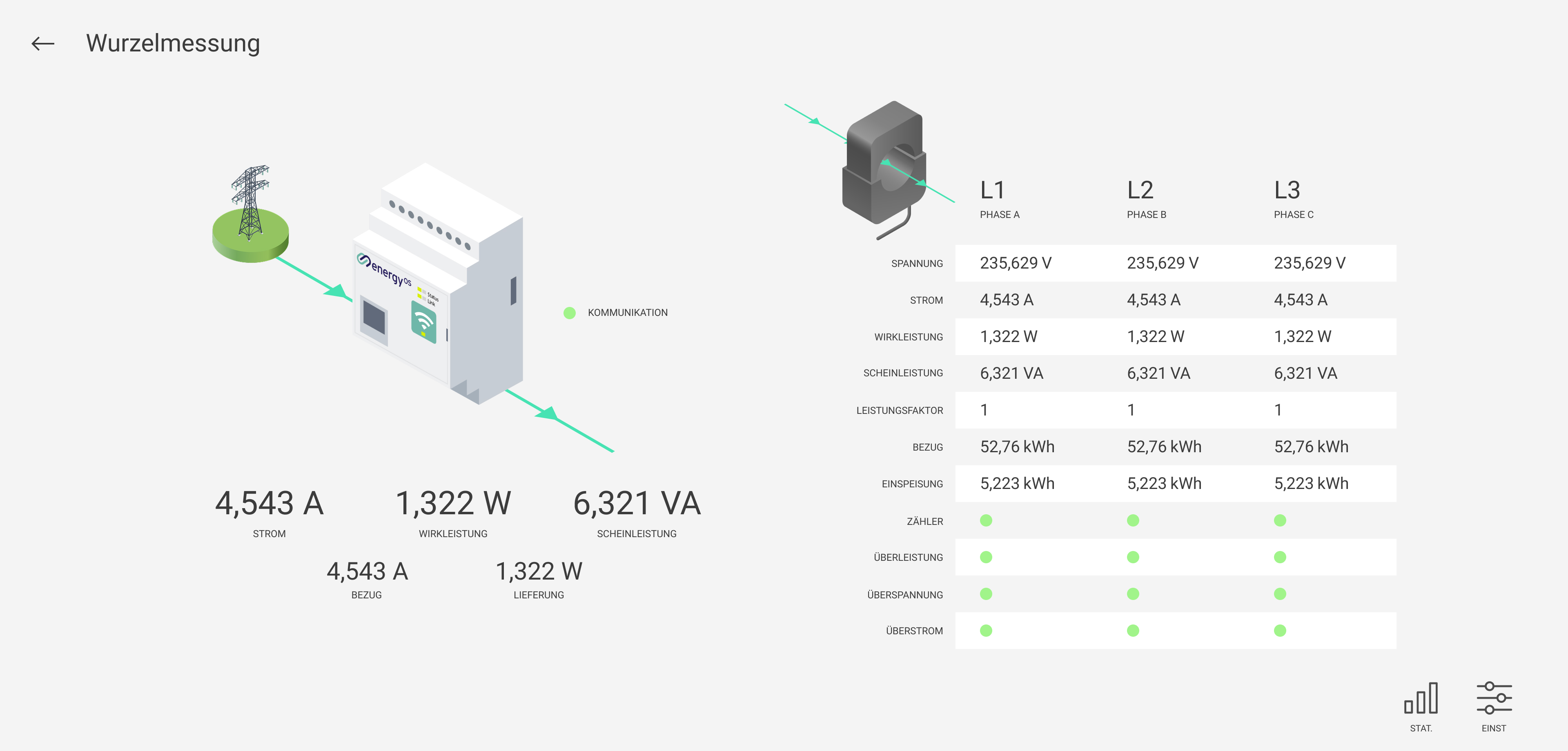
Task: Click the green Kommunikation status dot
Action: tap(570, 313)
